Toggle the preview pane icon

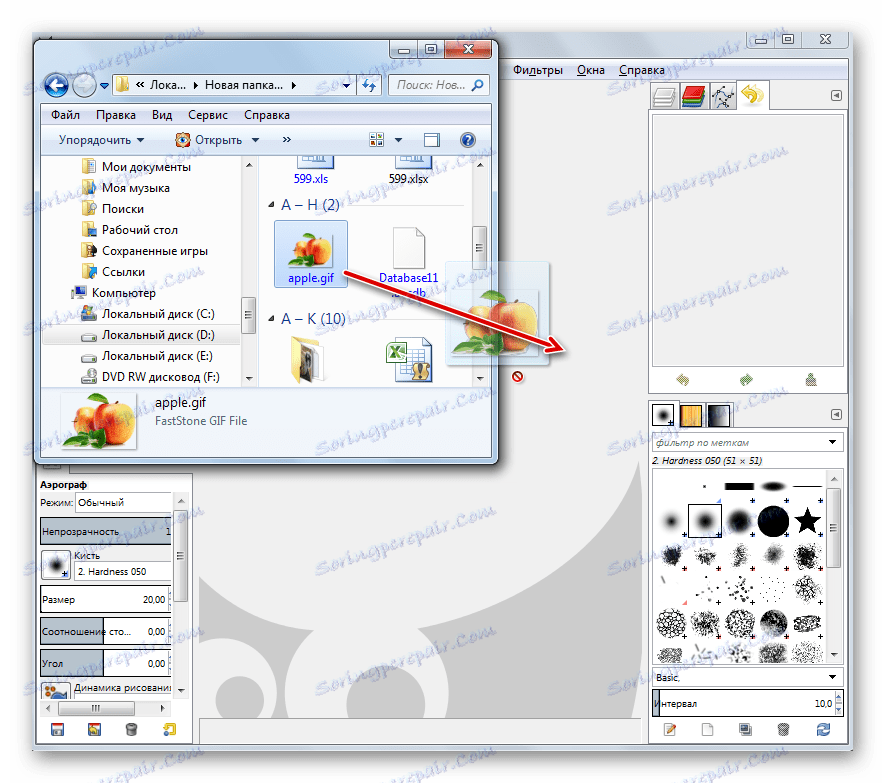(x=432, y=139)
